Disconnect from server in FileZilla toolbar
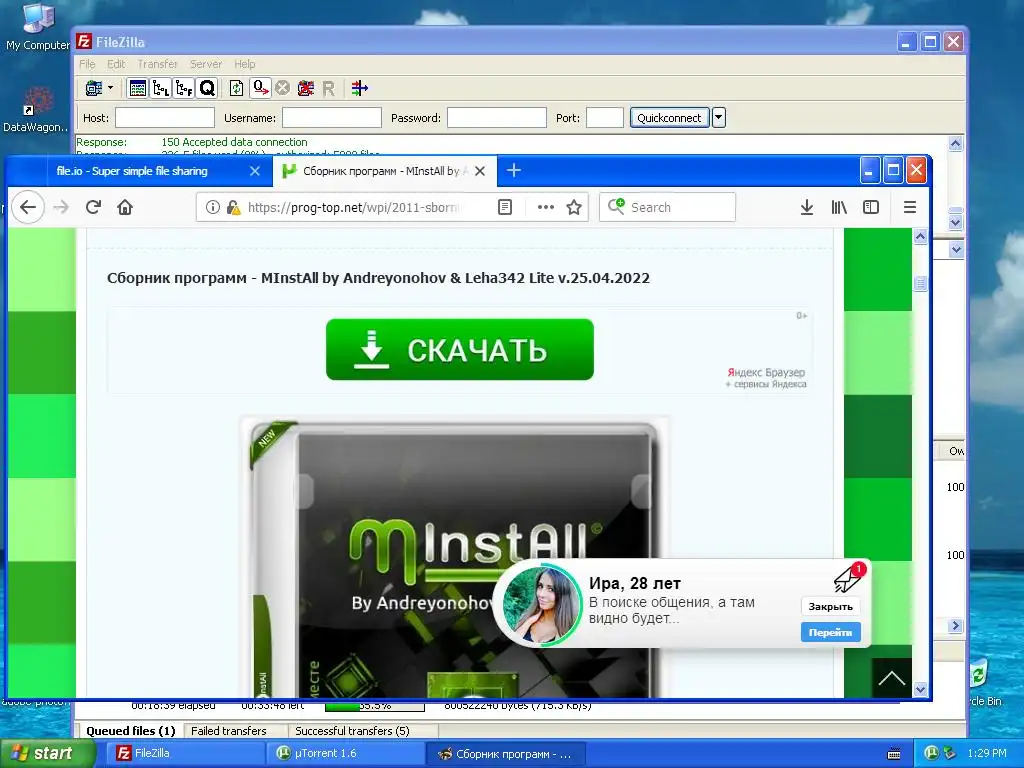1024x768 pixels. tap(306, 88)
